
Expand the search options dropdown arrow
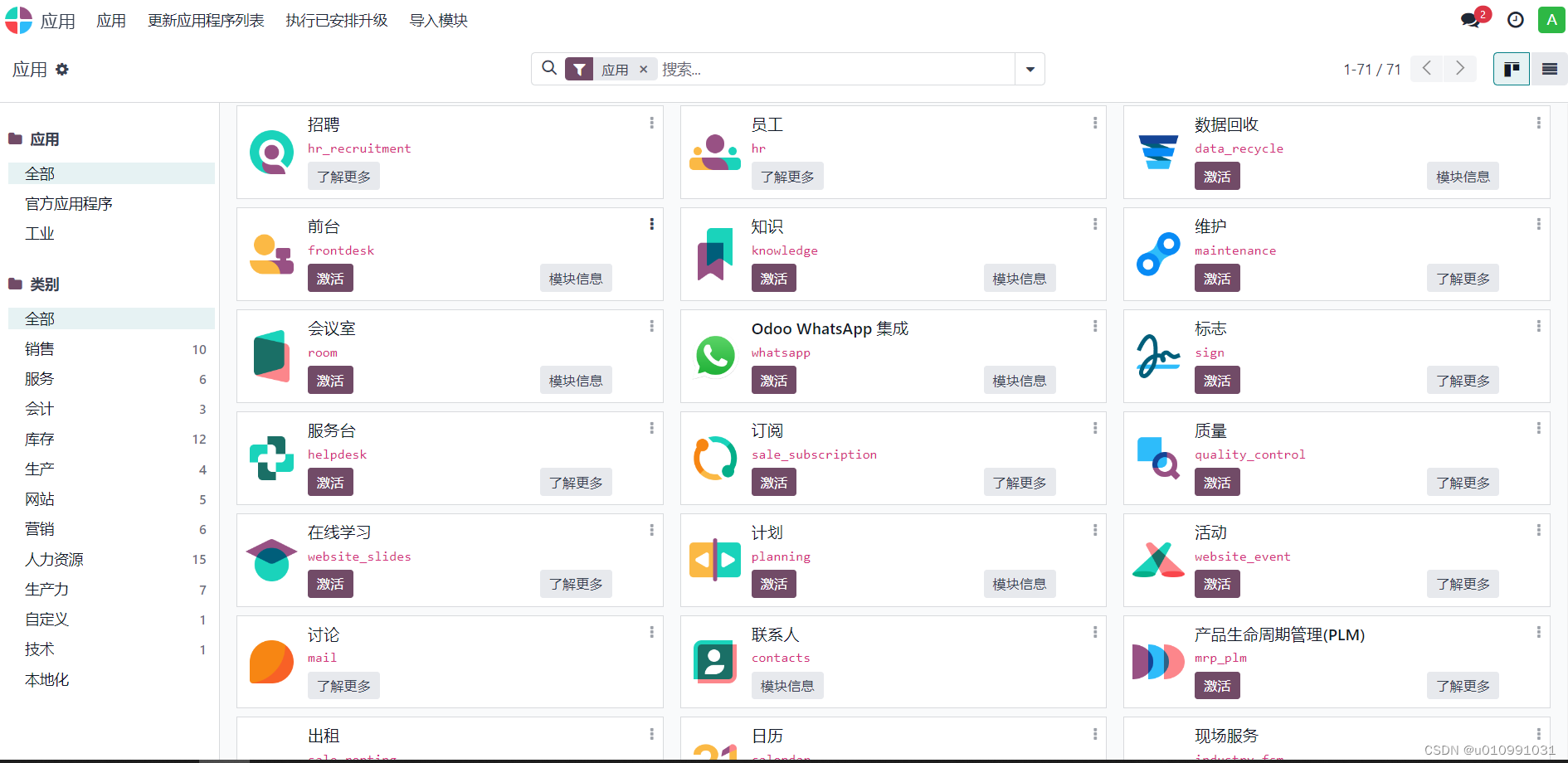(x=1030, y=69)
